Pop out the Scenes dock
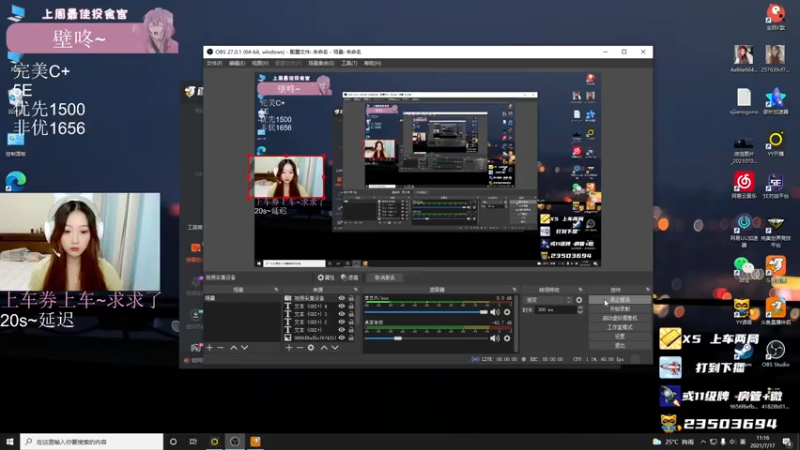The height and width of the screenshot is (450, 800). click(276, 290)
